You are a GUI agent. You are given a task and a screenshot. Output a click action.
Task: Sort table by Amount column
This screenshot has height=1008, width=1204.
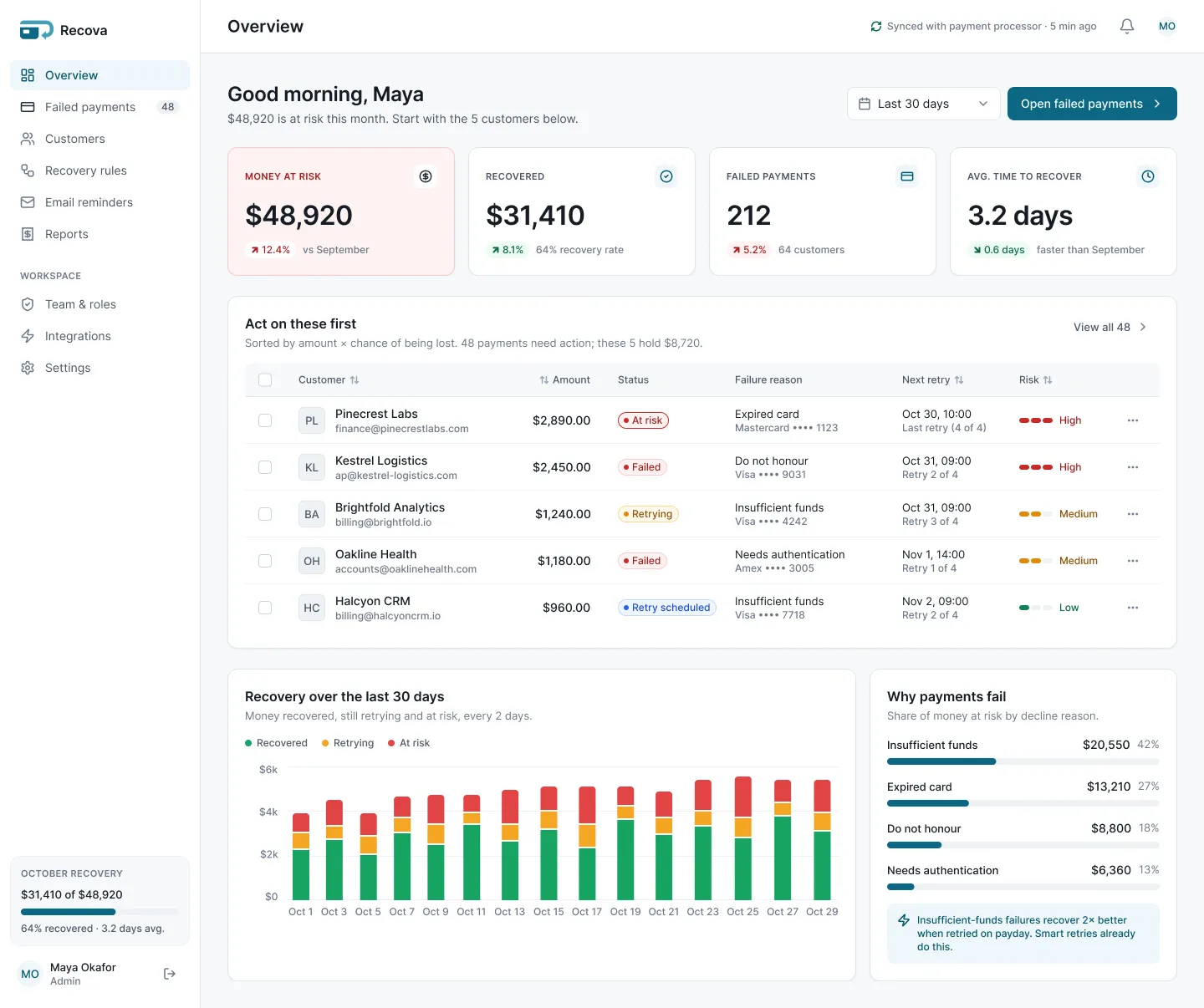(564, 380)
